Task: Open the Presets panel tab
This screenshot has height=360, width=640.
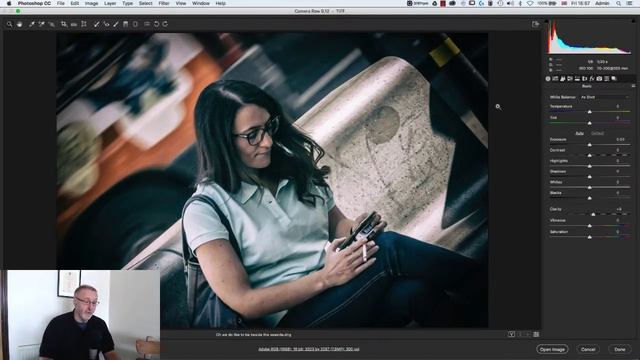Action: (x=607, y=78)
